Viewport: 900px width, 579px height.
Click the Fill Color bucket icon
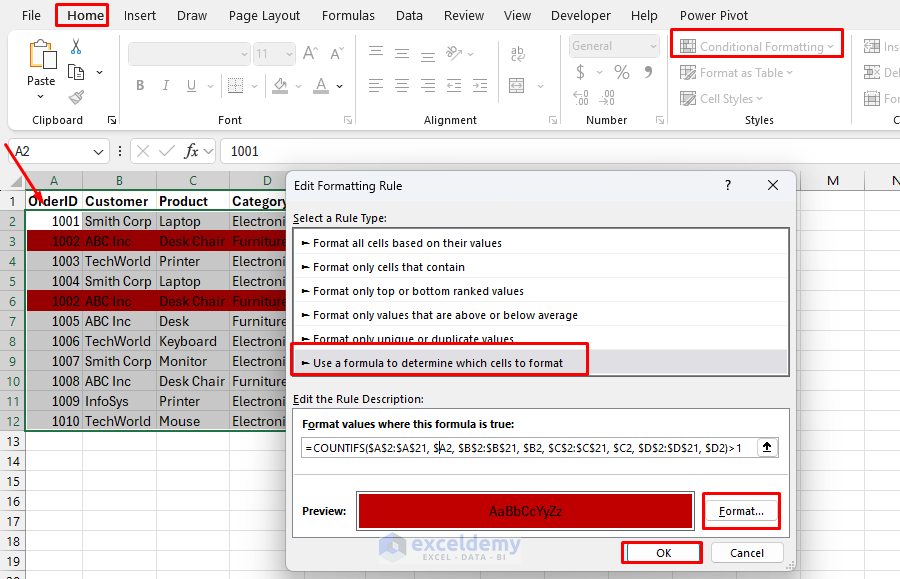click(280, 86)
